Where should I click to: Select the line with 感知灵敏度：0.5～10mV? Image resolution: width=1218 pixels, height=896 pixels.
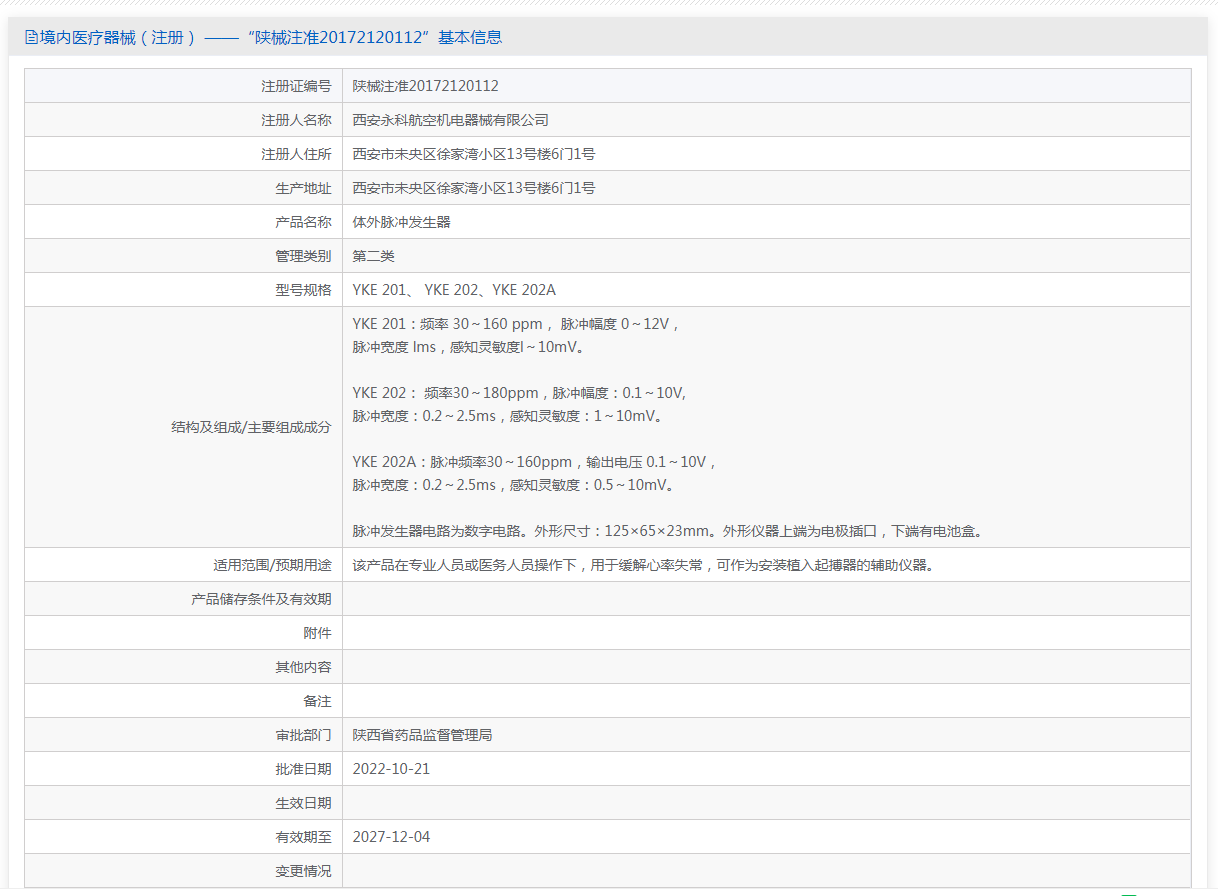click(514, 485)
